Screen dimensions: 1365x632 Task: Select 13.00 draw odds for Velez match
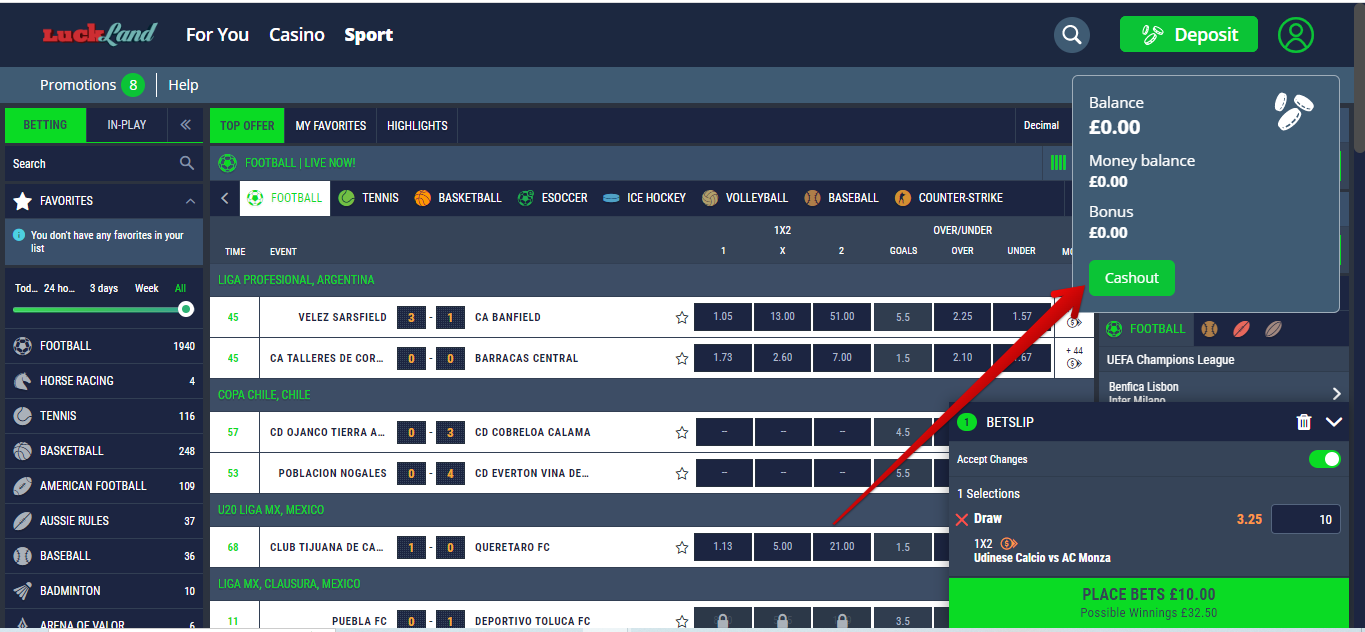tap(782, 317)
